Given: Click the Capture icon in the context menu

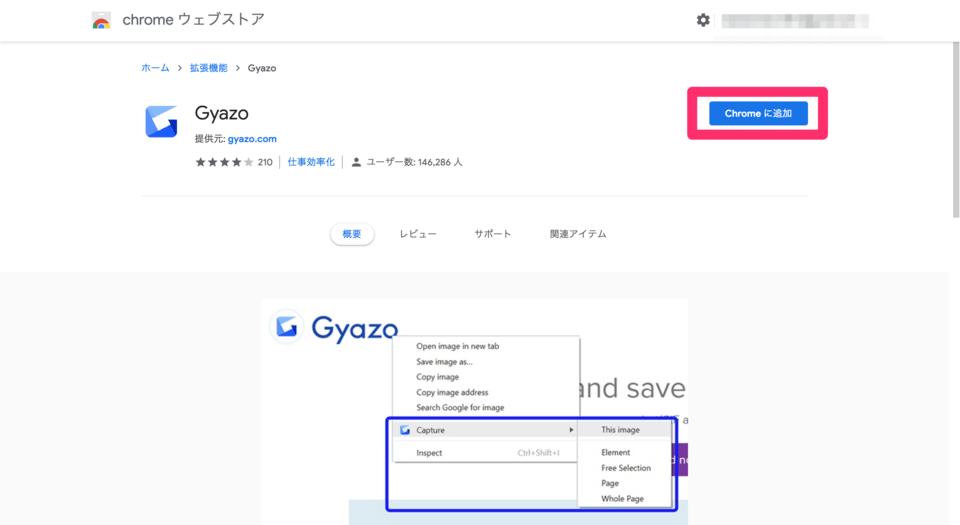Looking at the screenshot, I should [405, 430].
